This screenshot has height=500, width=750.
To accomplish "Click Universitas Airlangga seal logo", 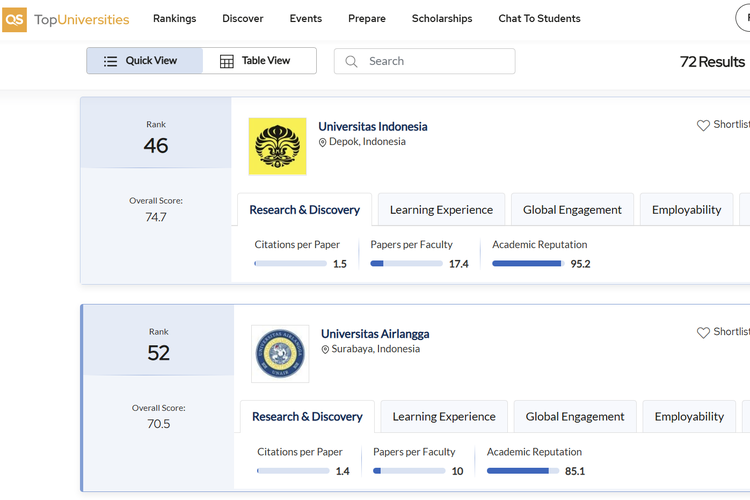I will coord(280,353).
